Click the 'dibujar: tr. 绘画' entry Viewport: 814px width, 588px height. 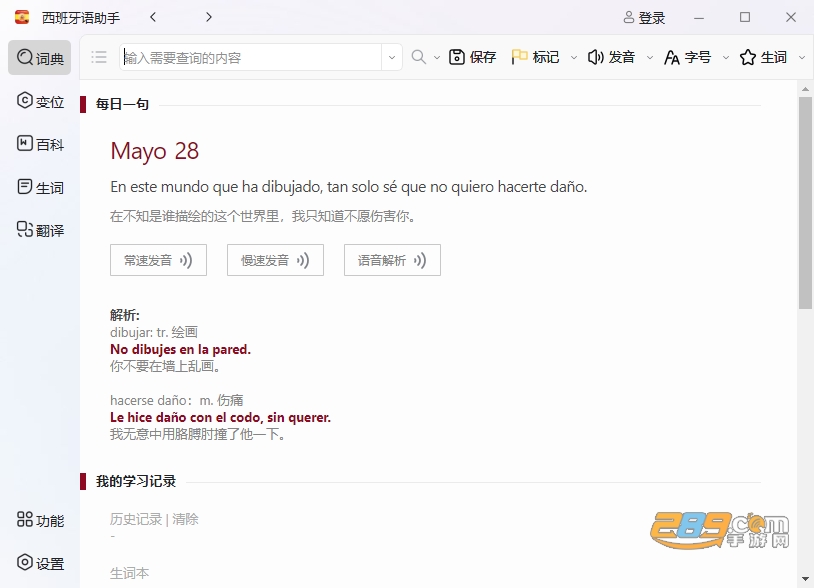click(x=154, y=332)
